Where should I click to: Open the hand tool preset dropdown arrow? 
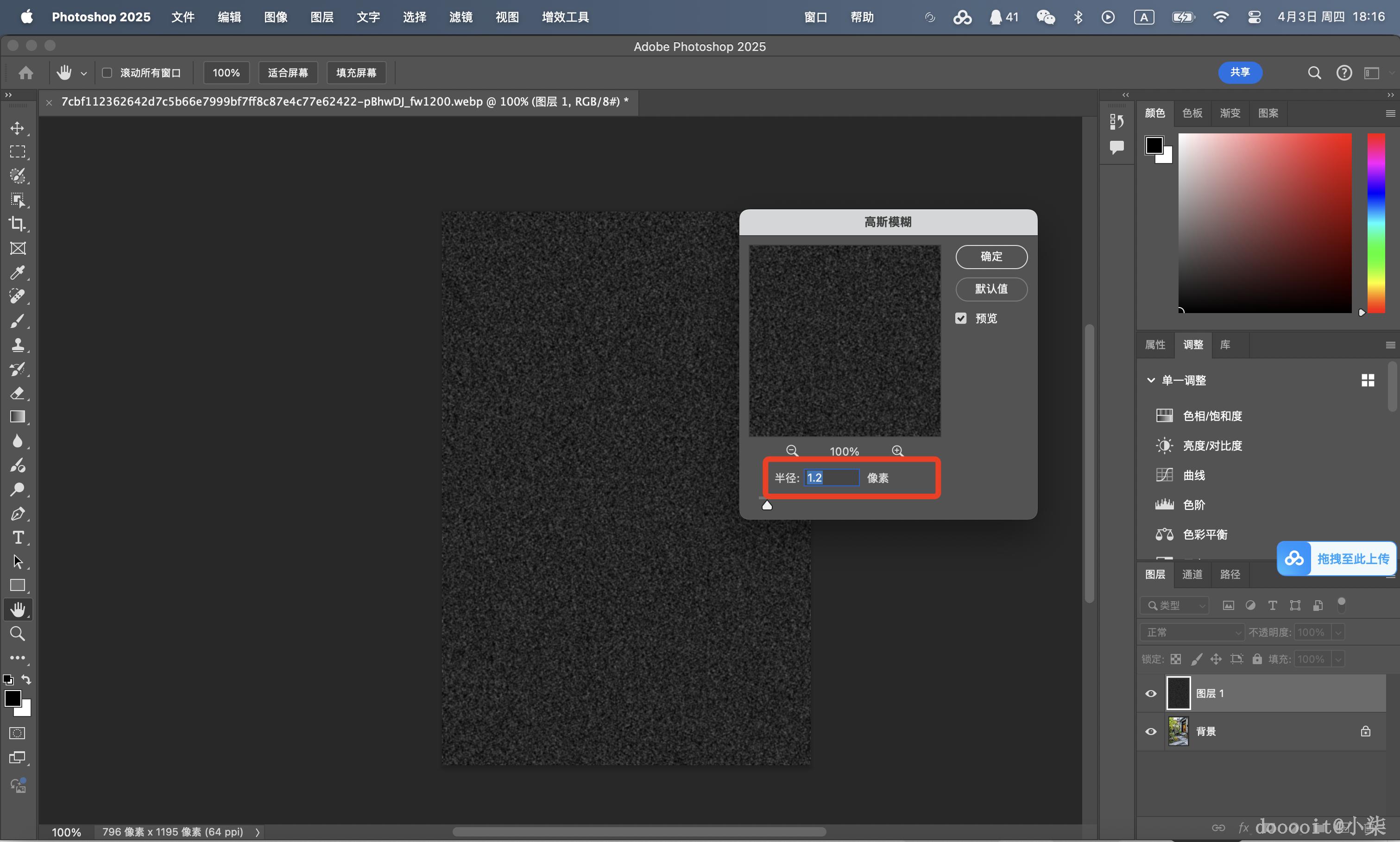pyautogui.click(x=84, y=73)
